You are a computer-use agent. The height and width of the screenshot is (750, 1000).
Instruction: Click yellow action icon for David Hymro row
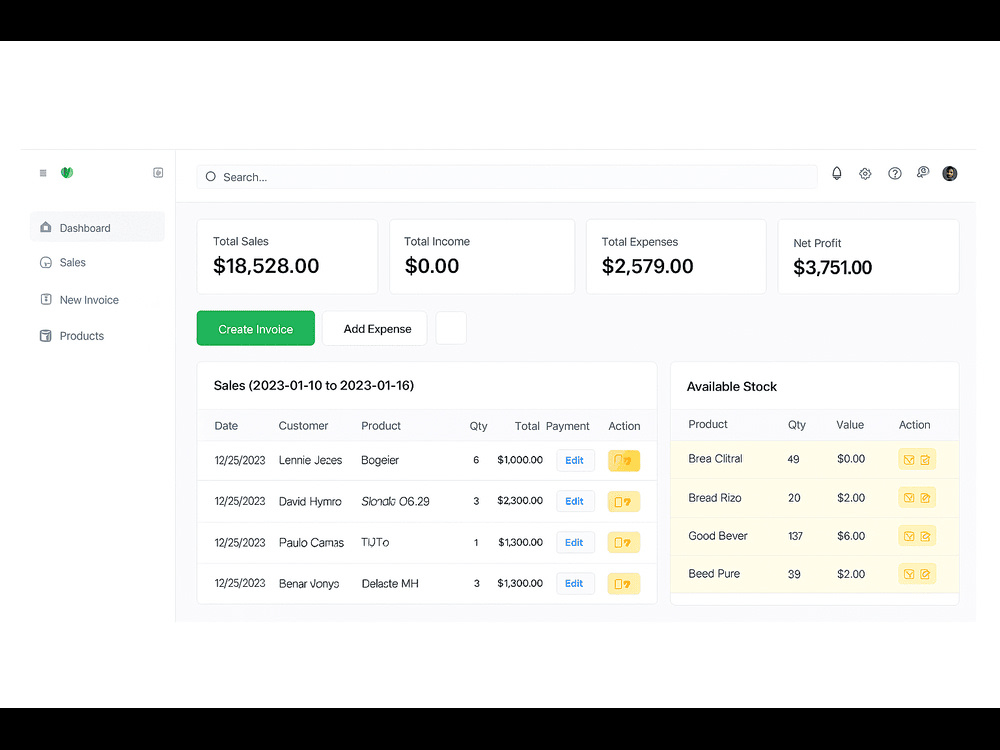pyautogui.click(x=624, y=502)
